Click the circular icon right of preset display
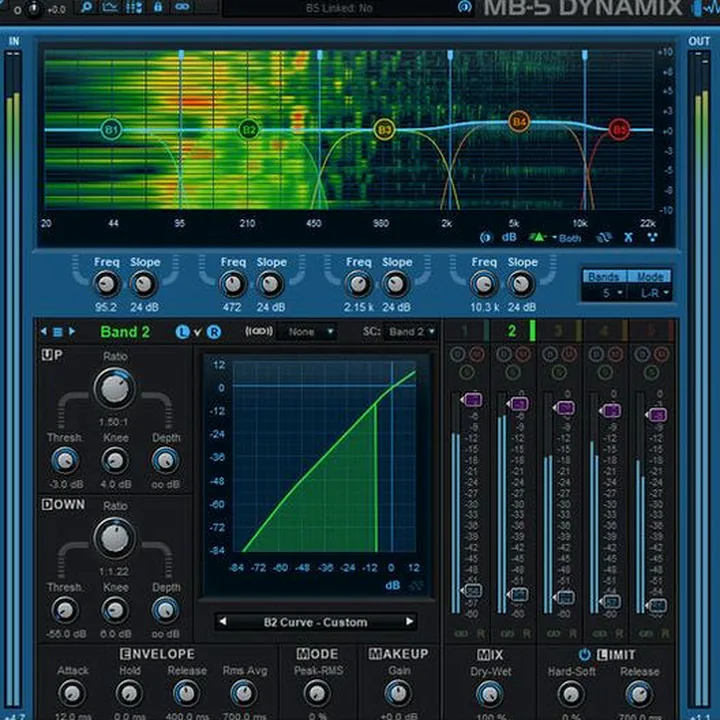Viewport: 720px width, 720px height. 465,7
